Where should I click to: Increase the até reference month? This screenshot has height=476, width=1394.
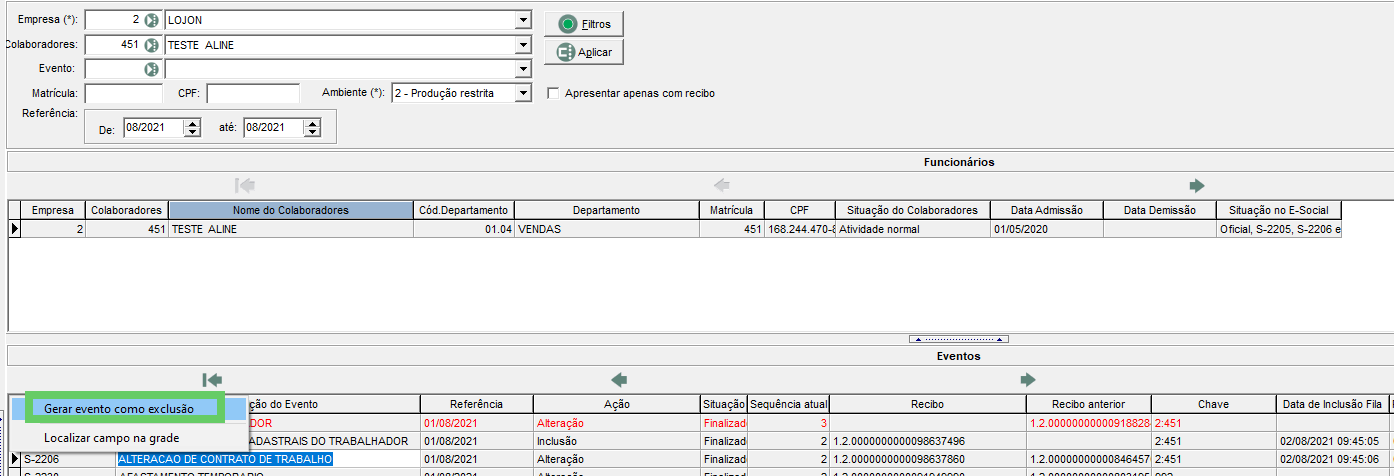coord(312,123)
